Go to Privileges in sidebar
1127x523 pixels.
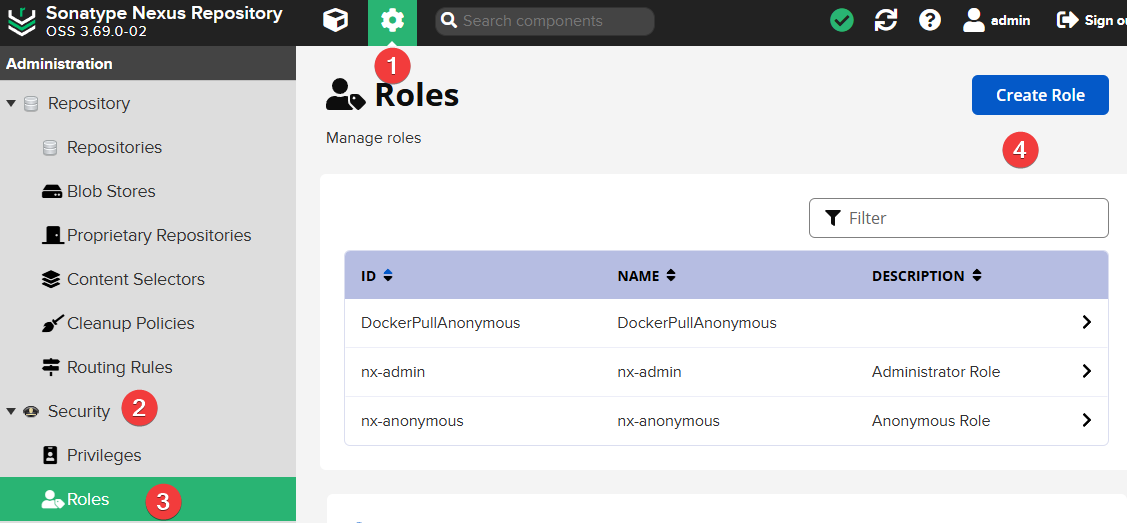103,455
